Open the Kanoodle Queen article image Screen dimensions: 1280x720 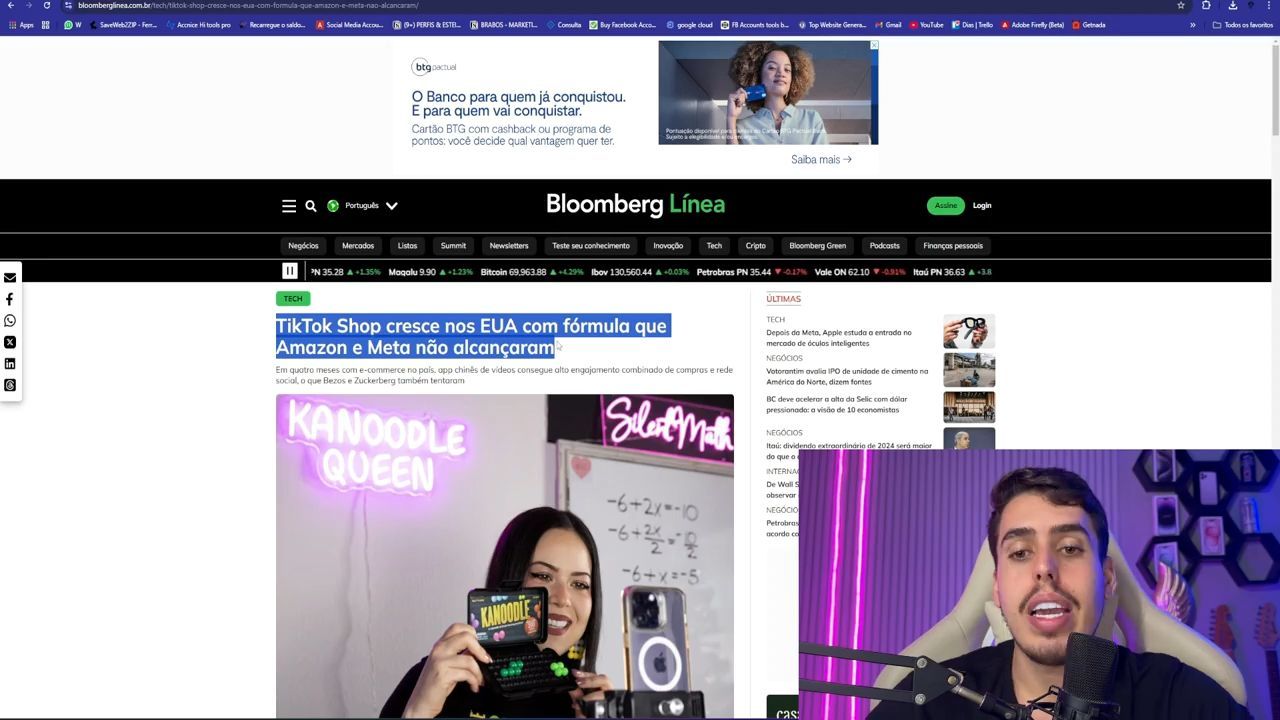point(504,556)
